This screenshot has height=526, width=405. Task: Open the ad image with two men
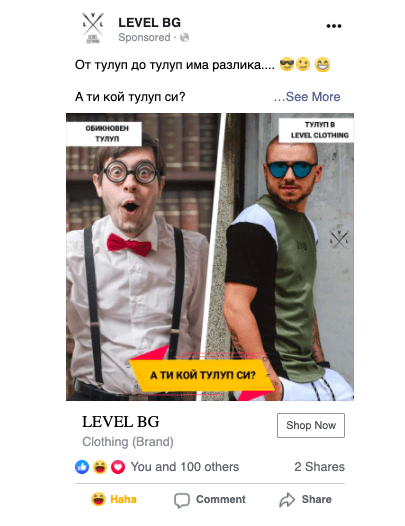pyautogui.click(x=210, y=257)
